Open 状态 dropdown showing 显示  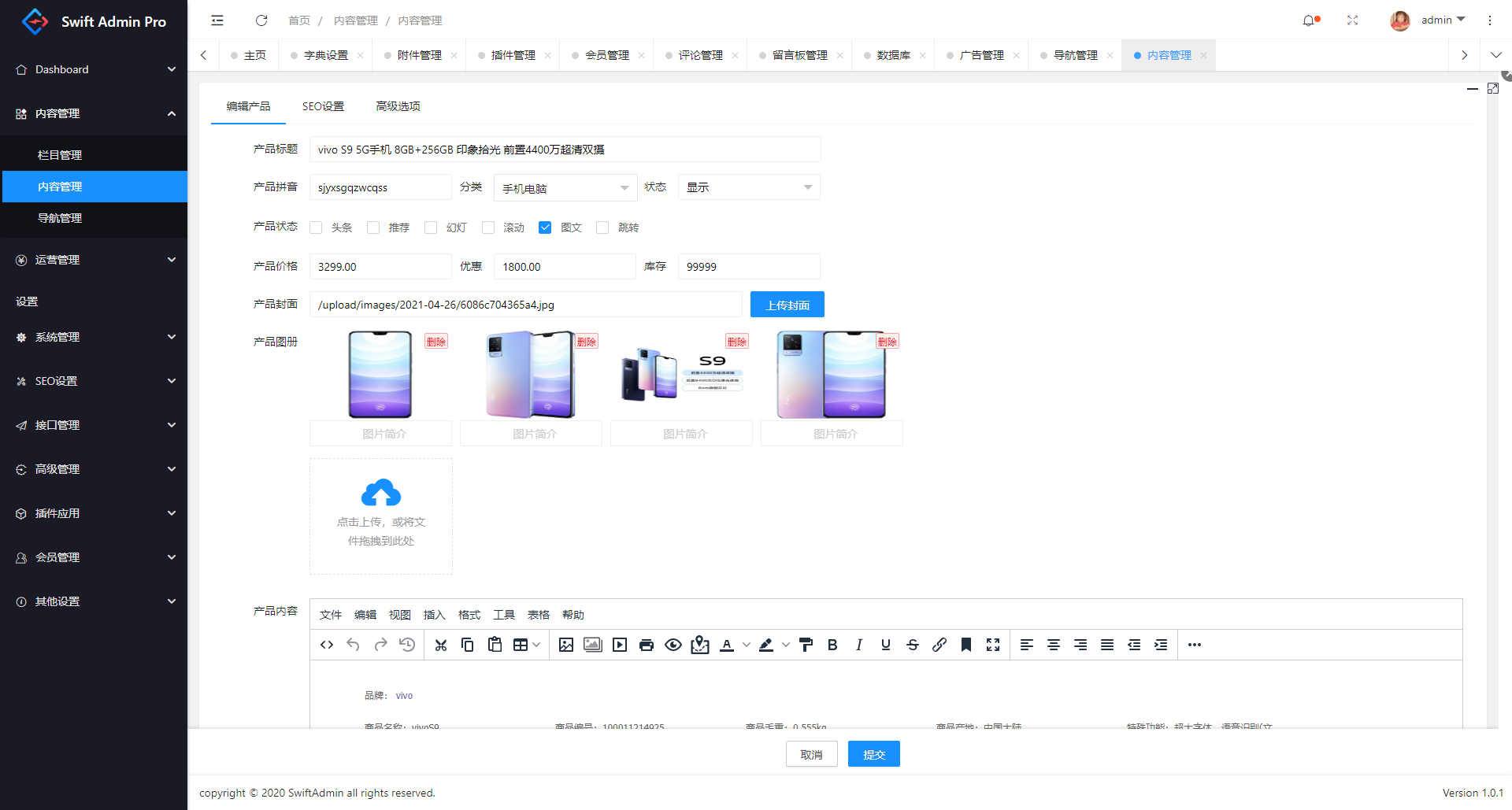[749, 187]
